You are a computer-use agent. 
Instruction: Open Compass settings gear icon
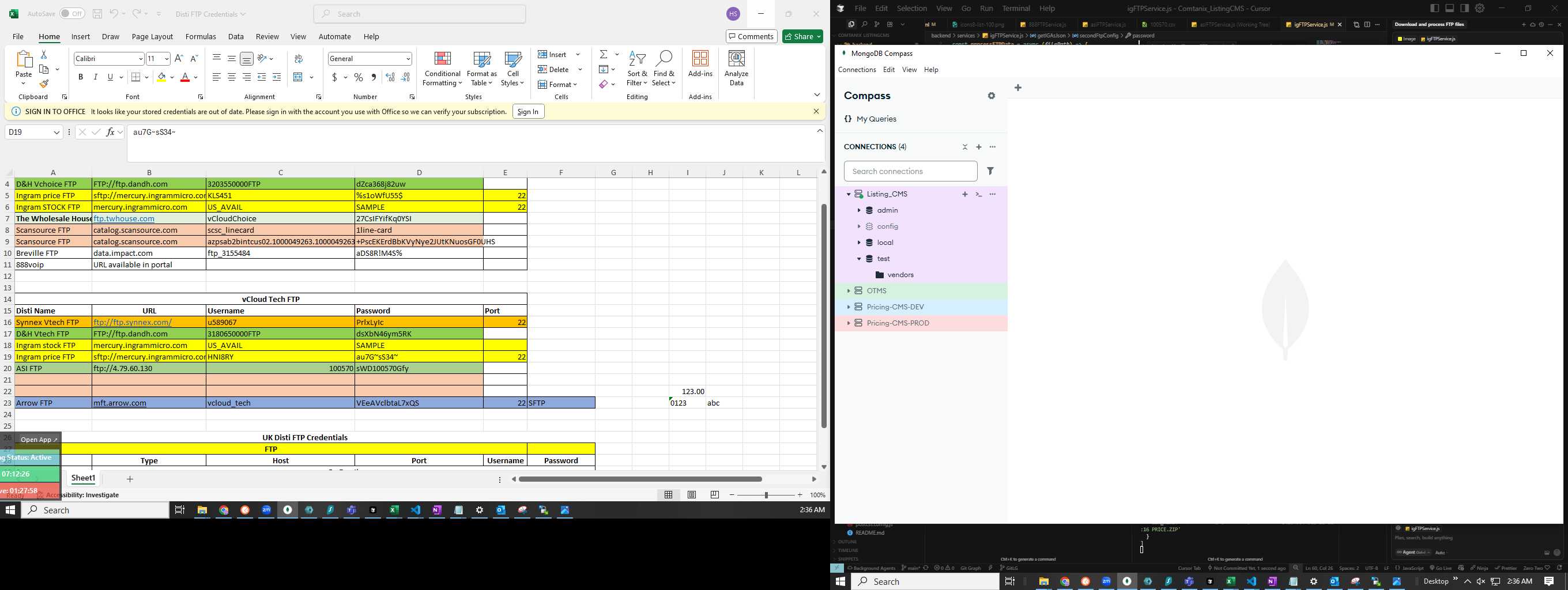pos(992,96)
